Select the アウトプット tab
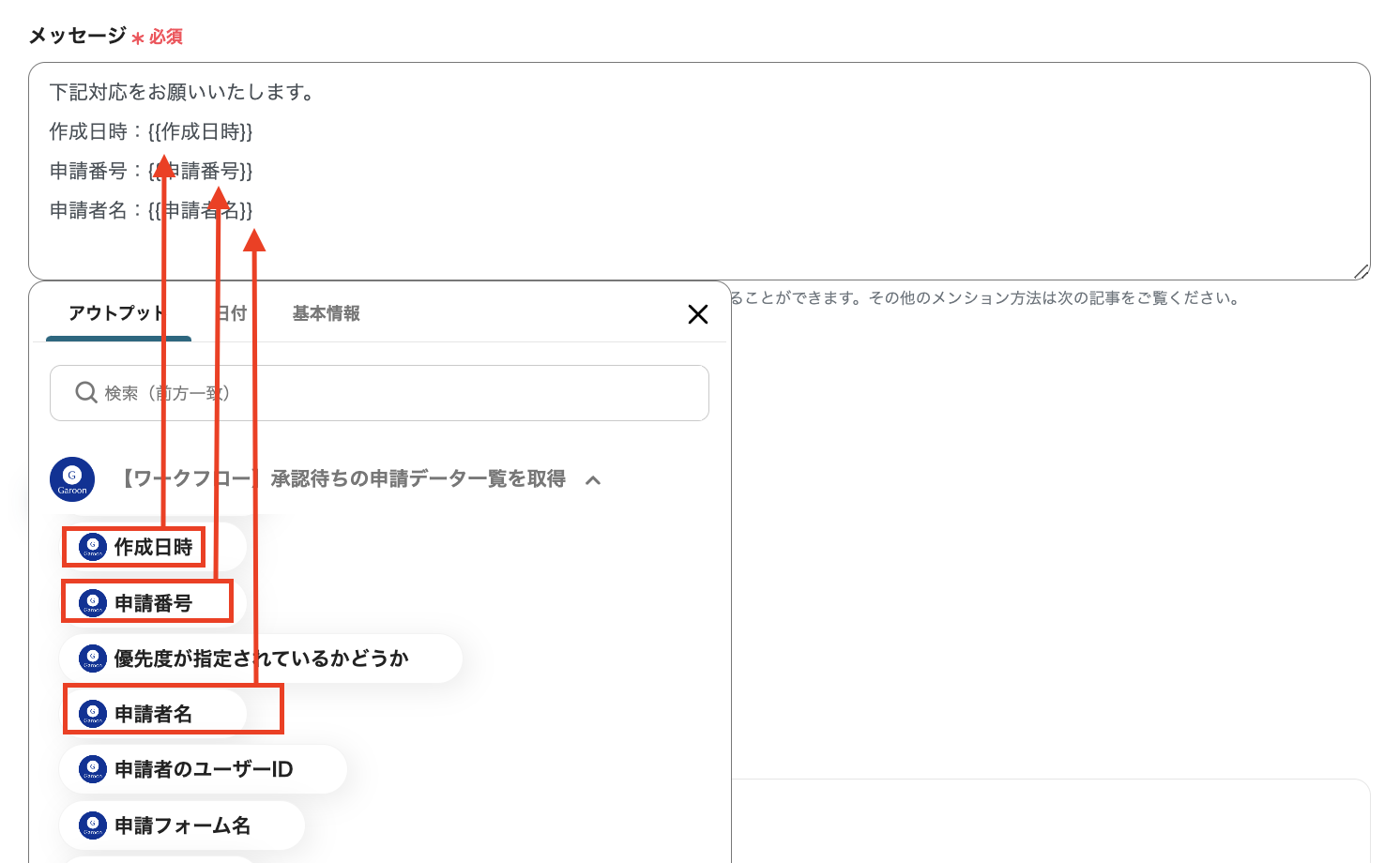1400x863 pixels. click(x=116, y=313)
